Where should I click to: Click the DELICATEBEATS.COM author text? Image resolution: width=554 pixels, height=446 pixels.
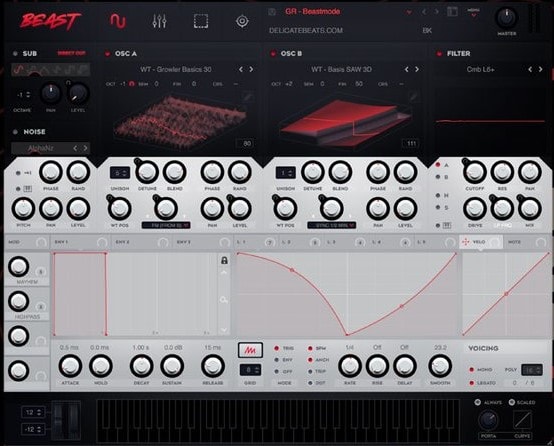point(306,30)
